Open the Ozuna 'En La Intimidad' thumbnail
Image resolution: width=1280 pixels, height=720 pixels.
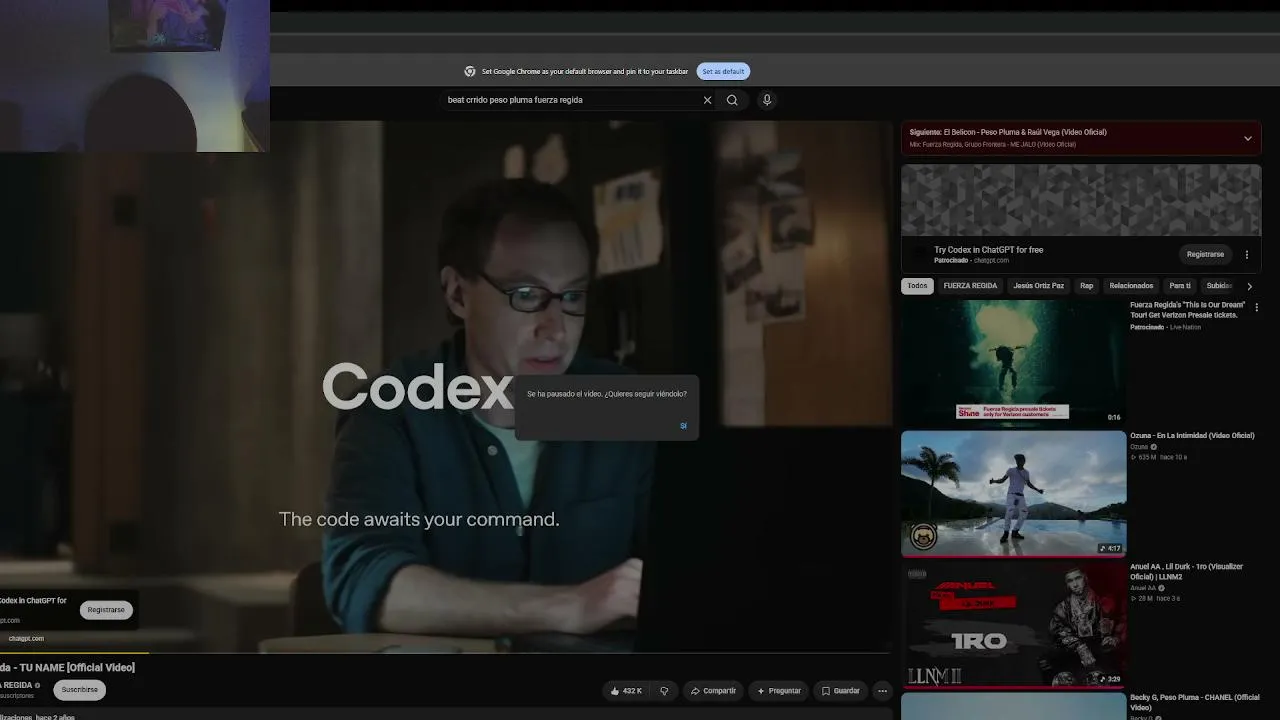point(1014,493)
